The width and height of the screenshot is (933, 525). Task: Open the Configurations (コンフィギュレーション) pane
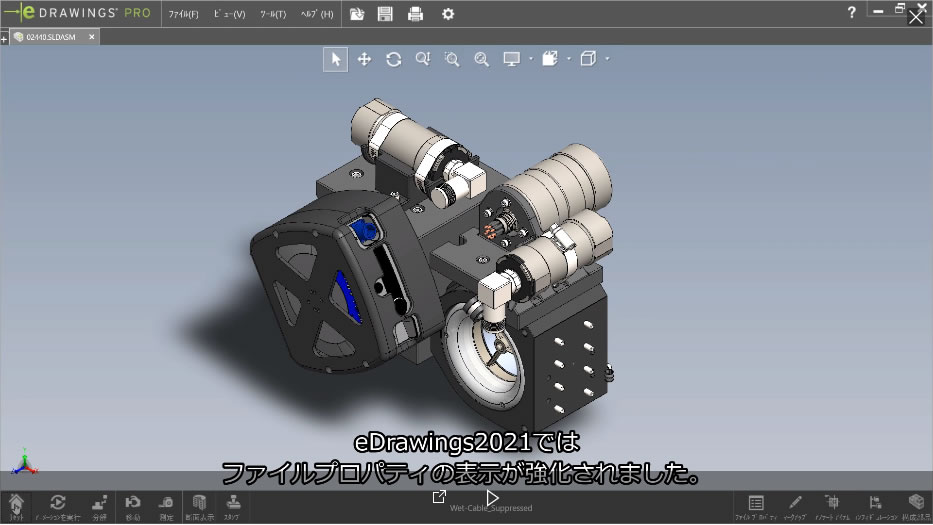(x=875, y=508)
